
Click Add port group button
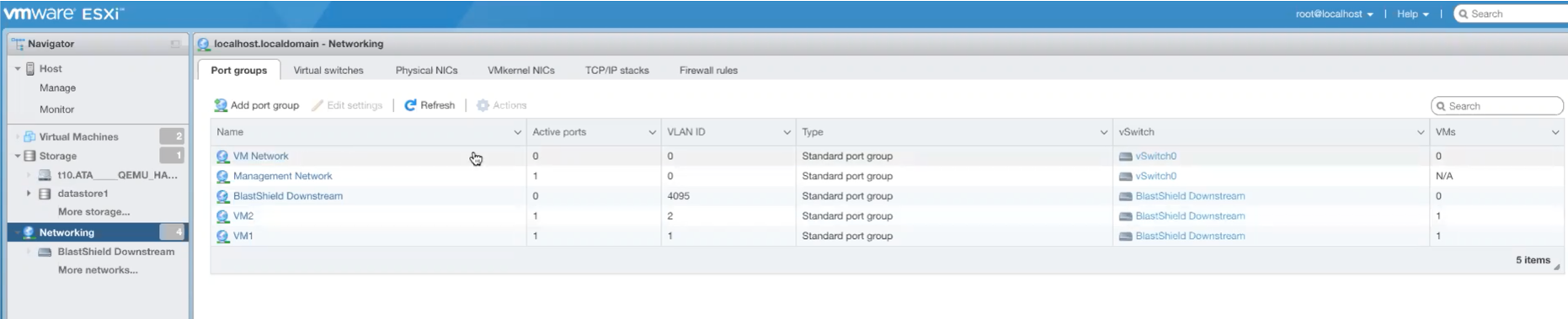click(x=257, y=105)
